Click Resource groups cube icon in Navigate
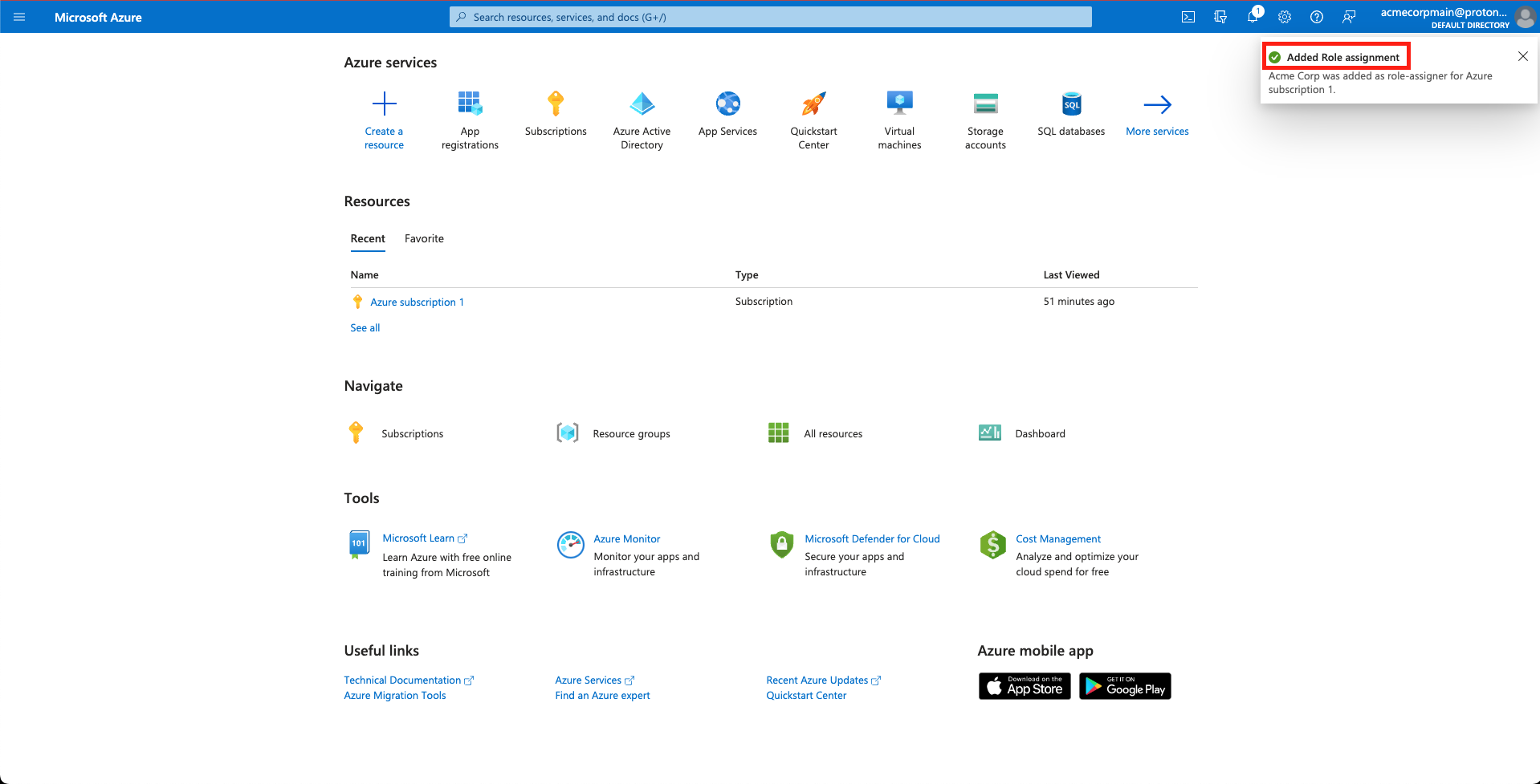The image size is (1540, 784). click(568, 433)
